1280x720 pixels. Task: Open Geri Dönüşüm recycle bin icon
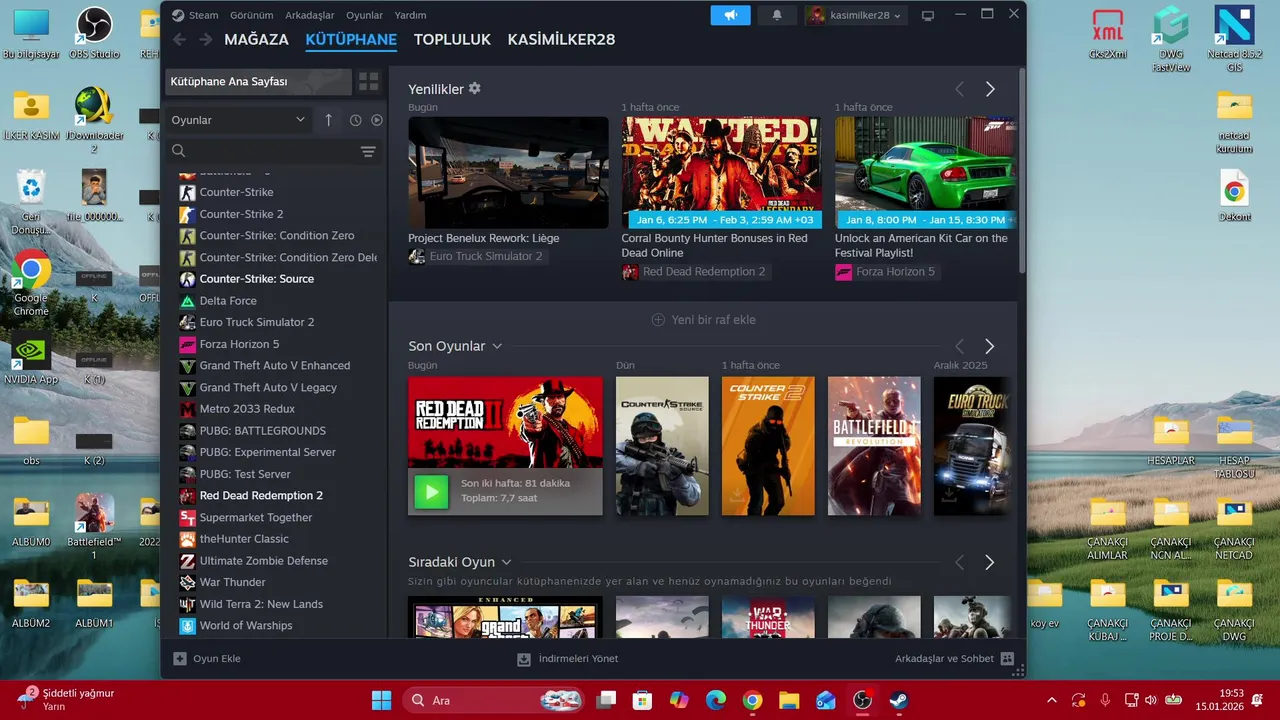pyautogui.click(x=31, y=200)
